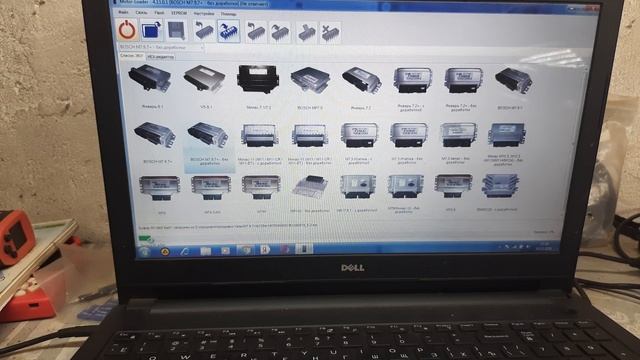Viewport: 640px width, 360px height.
Task: Click the system tray clock
Action: 545,247
